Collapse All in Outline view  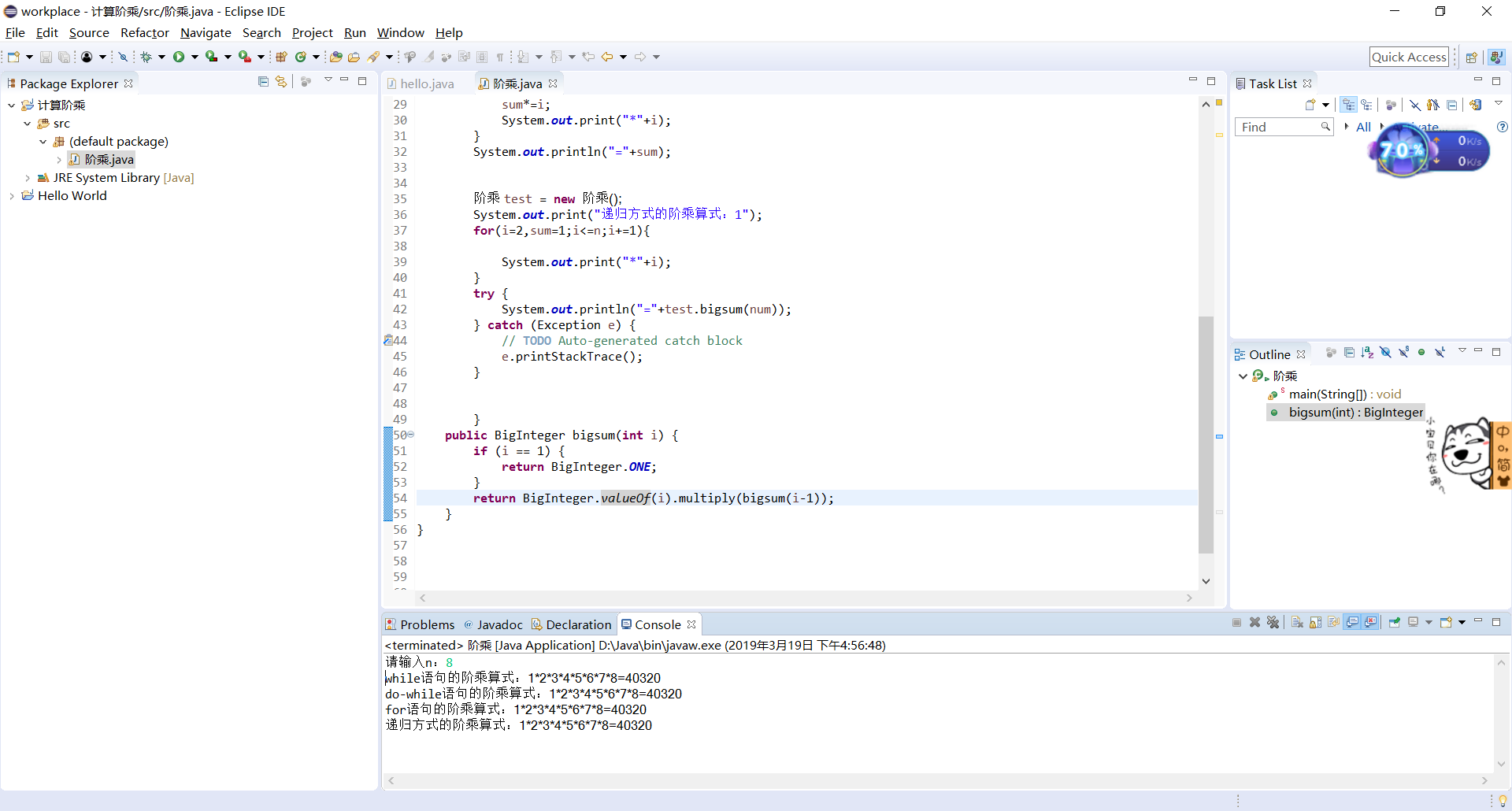point(1349,353)
